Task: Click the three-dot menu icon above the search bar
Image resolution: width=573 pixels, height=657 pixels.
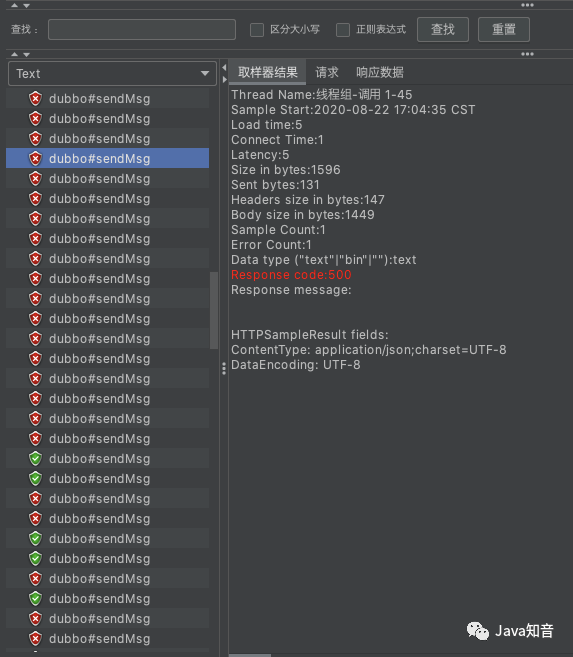Action: [527, 5]
